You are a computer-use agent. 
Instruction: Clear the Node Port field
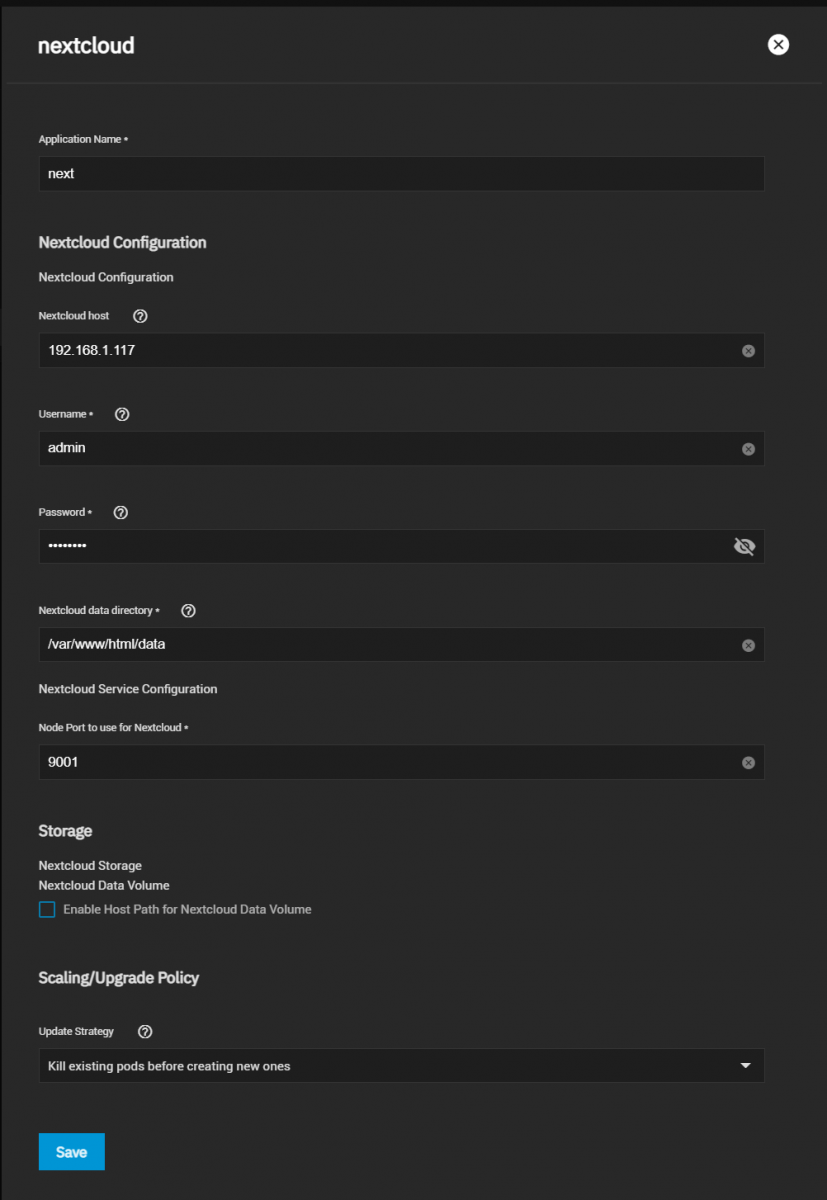pyautogui.click(x=748, y=763)
